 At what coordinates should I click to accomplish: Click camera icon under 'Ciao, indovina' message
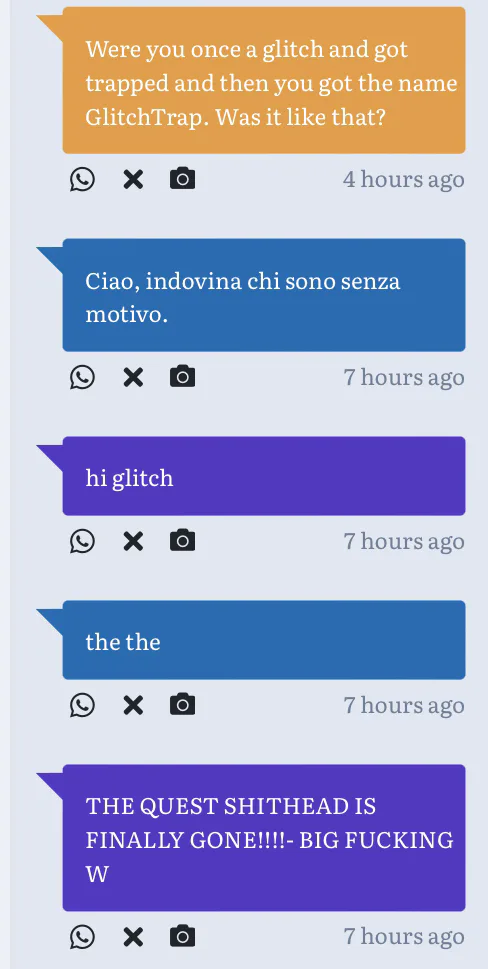[182, 376]
